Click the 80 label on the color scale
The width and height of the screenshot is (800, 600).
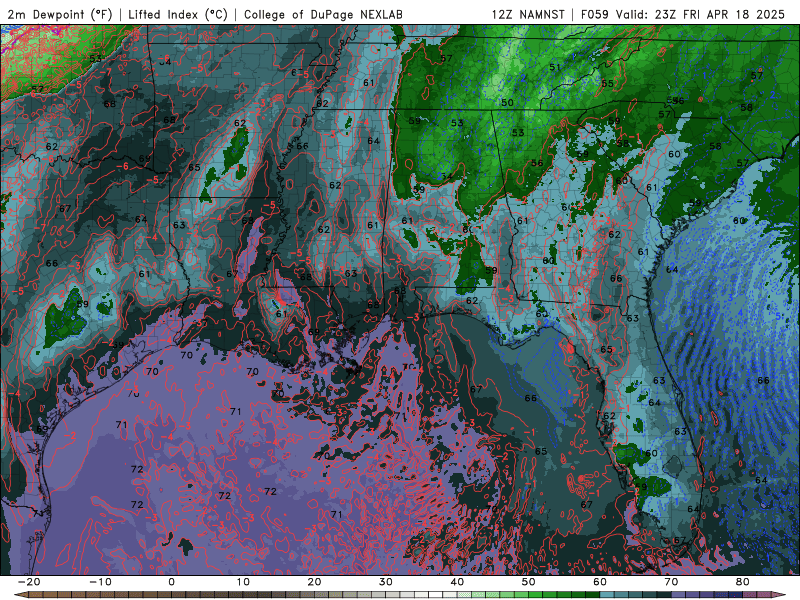point(743,582)
